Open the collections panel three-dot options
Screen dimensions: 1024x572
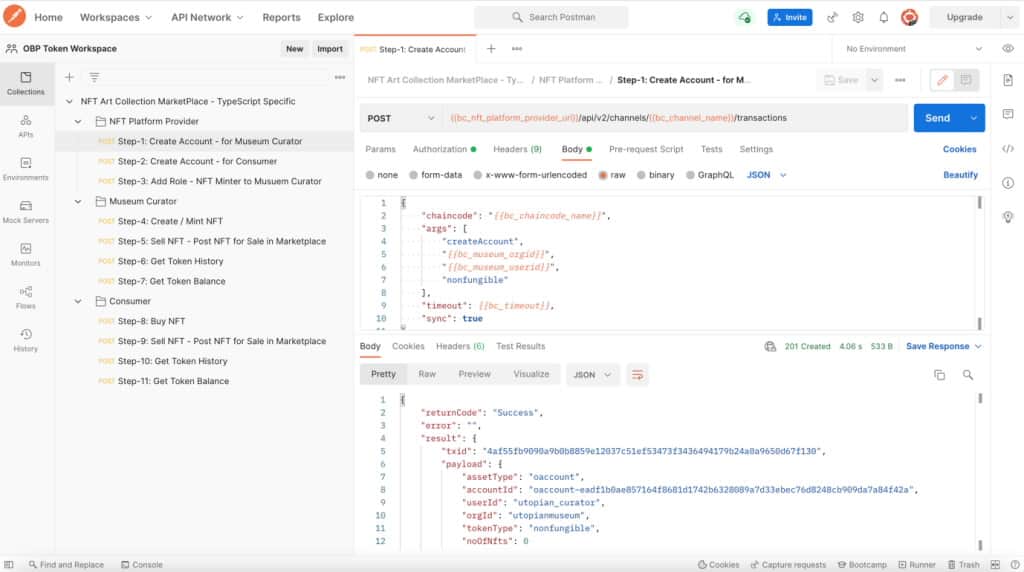340,77
